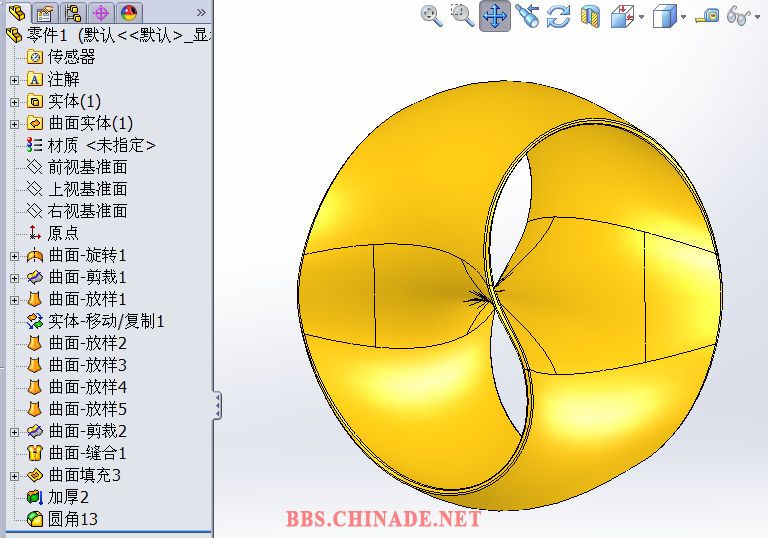The width and height of the screenshot is (768, 538).
Task: Select the 圆角13 fillet feature
Action: tap(72, 519)
